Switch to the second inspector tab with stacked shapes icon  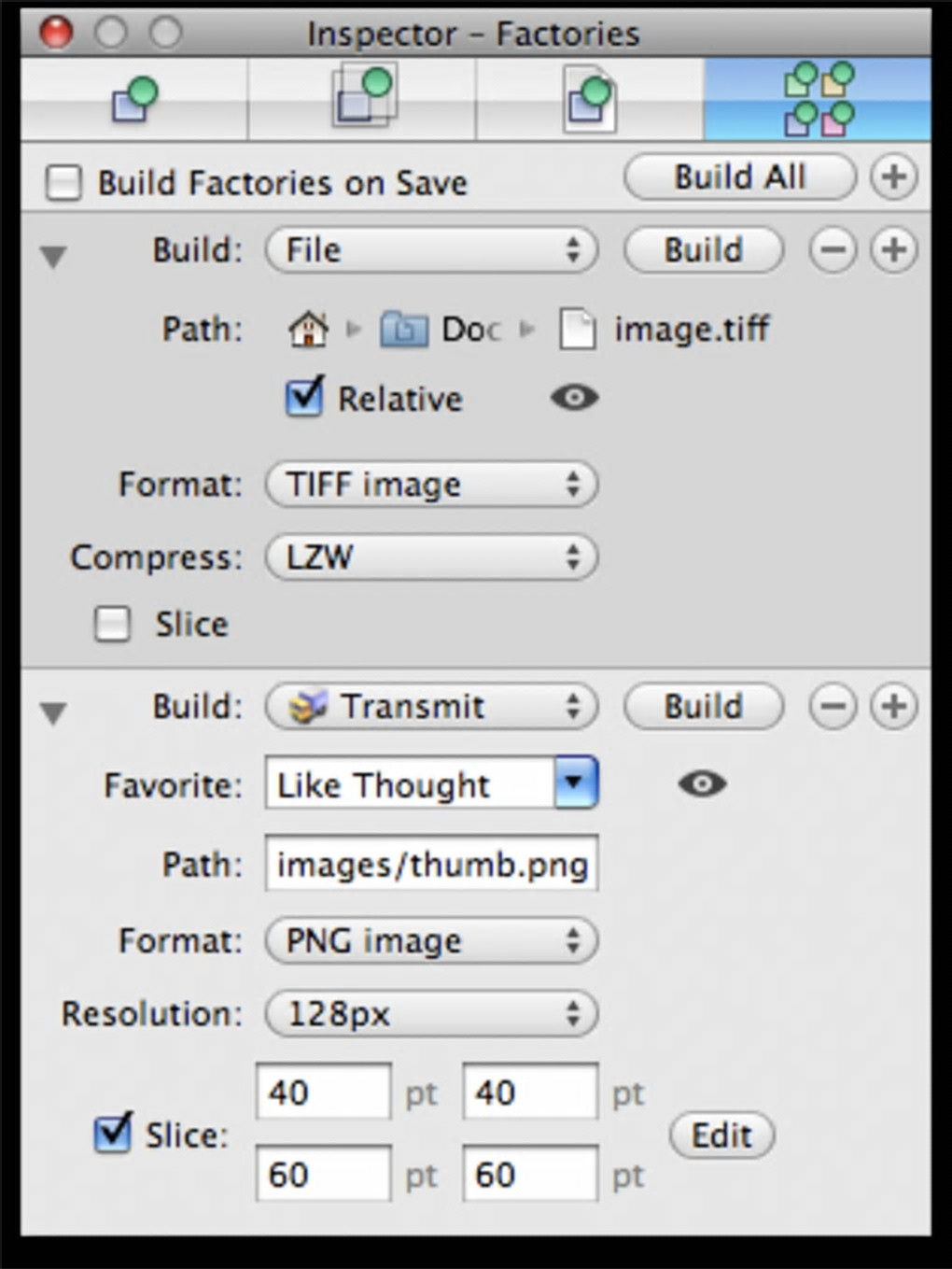363,97
